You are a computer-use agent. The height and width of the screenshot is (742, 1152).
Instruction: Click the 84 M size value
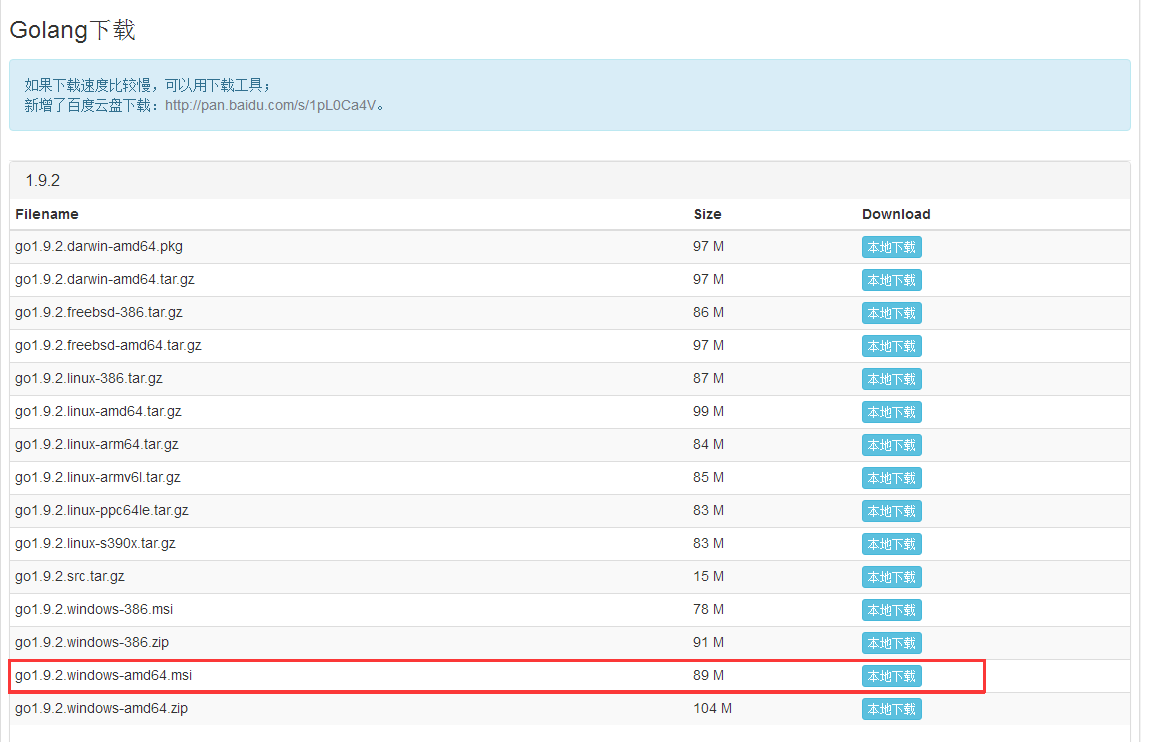pos(708,444)
